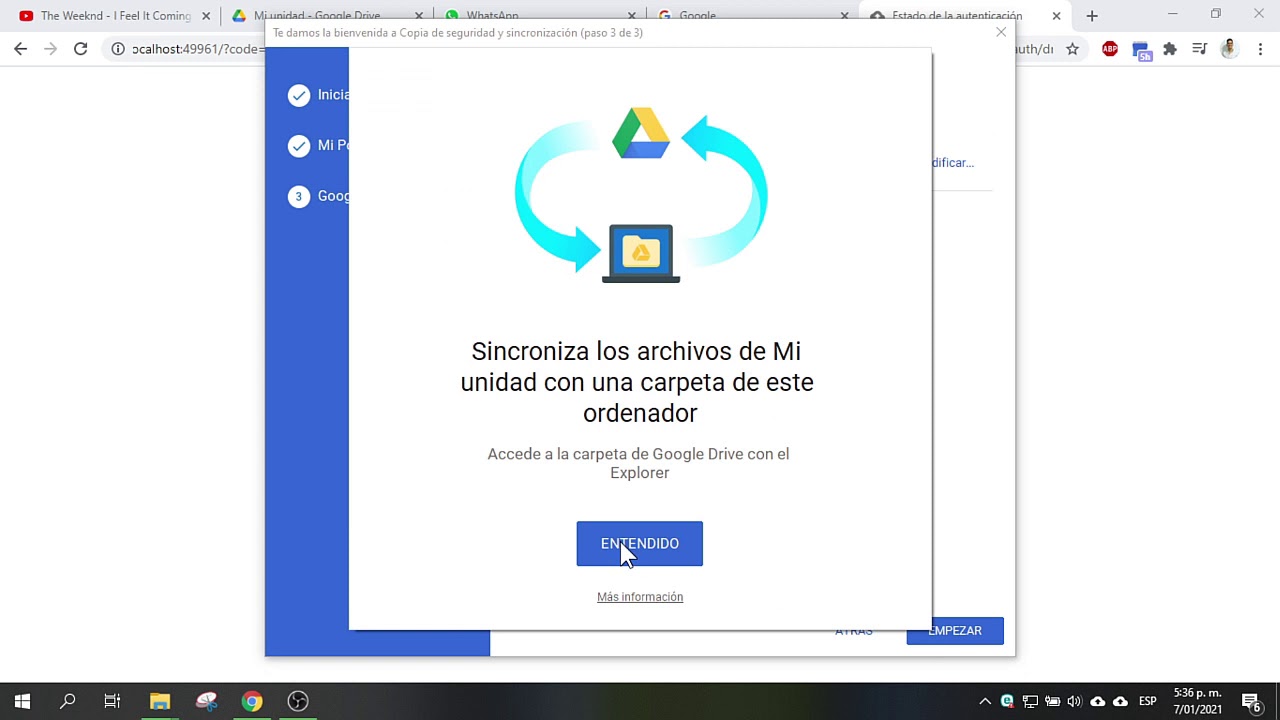Viewport: 1280px width, 720px height.
Task: Open the Más información link
Action: tap(640, 597)
